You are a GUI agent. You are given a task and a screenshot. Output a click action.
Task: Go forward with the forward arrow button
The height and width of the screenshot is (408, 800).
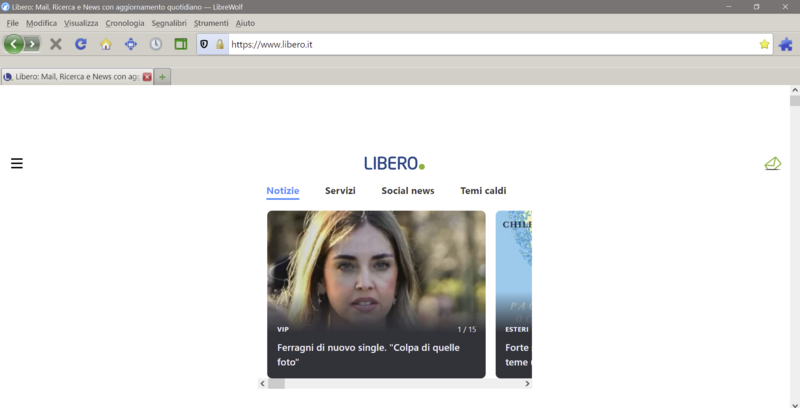point(32,44)
